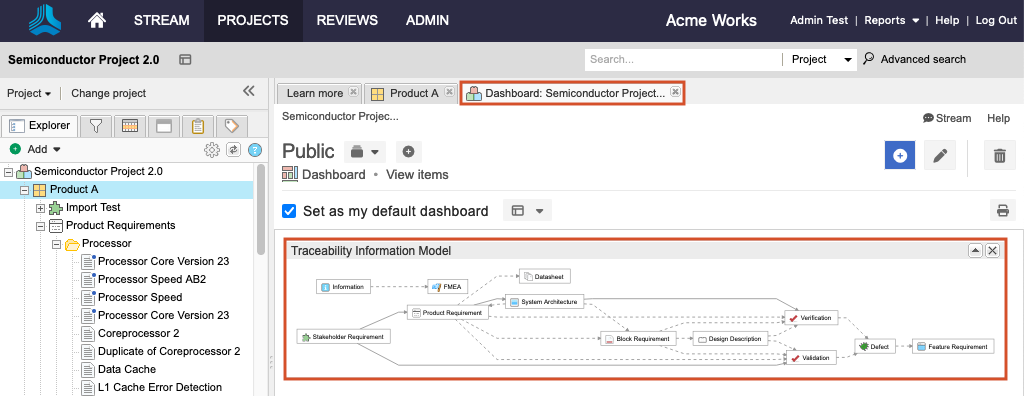Uncheck Set as my default dashboard

[x=289, y=211]
